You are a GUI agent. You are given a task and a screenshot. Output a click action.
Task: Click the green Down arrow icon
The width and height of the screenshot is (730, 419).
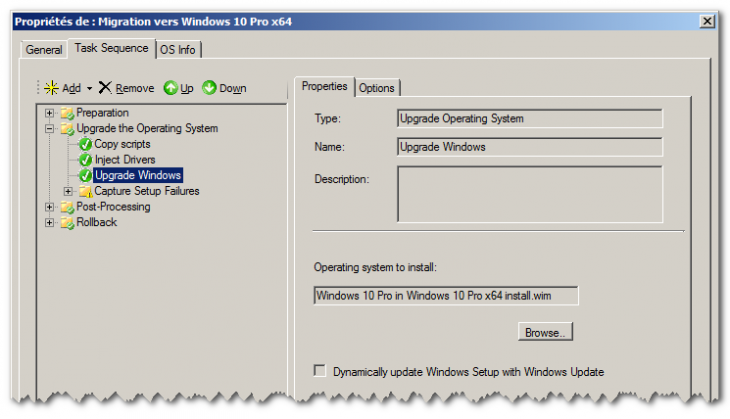[x=209, y=88]
